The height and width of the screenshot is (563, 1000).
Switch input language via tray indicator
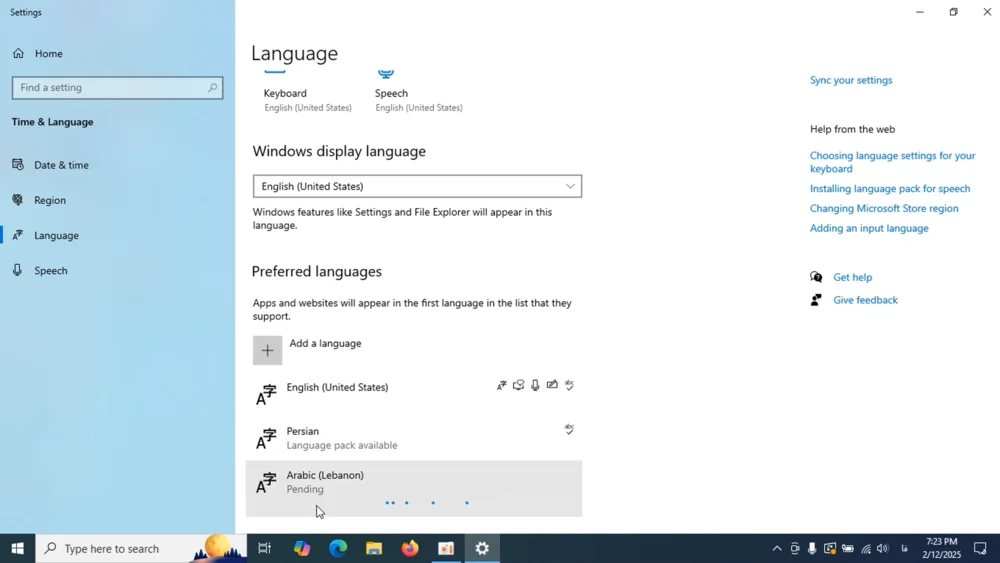904,548
